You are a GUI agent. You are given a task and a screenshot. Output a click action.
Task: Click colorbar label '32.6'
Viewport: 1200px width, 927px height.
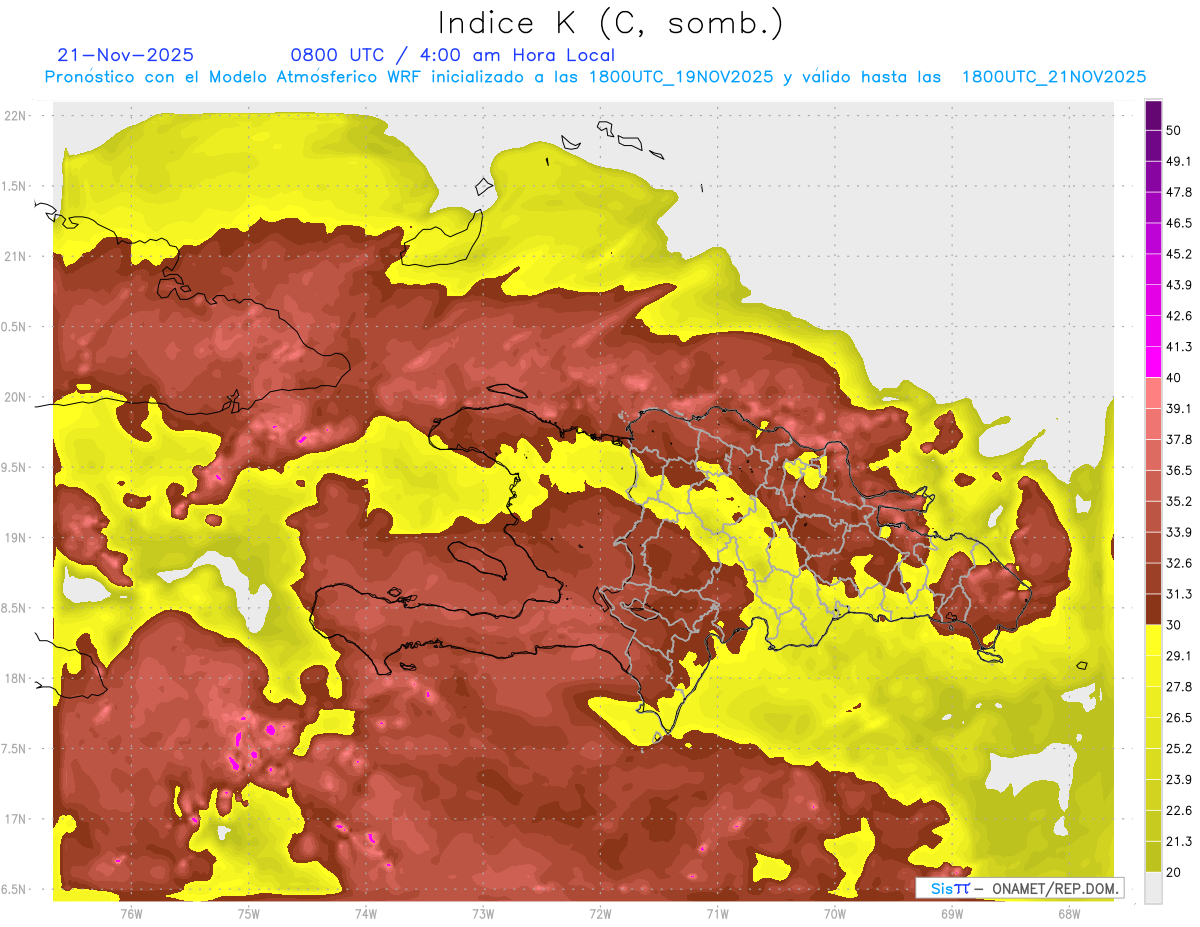click(x=1178, y=563)
